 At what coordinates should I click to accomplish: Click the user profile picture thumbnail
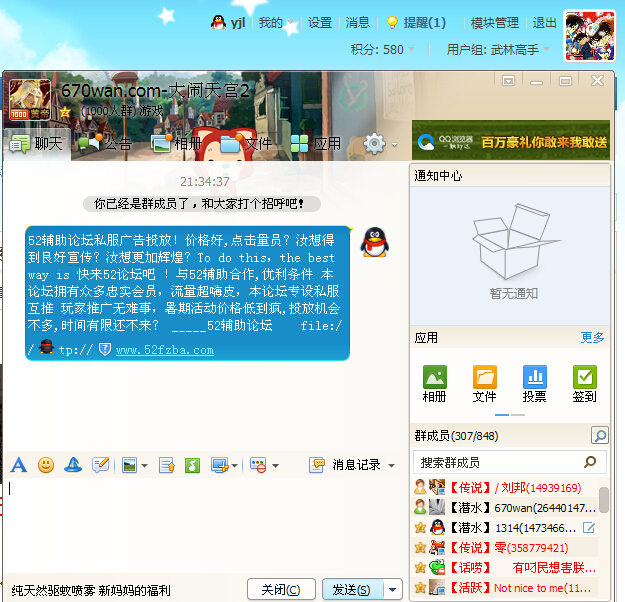pos(590,36)
